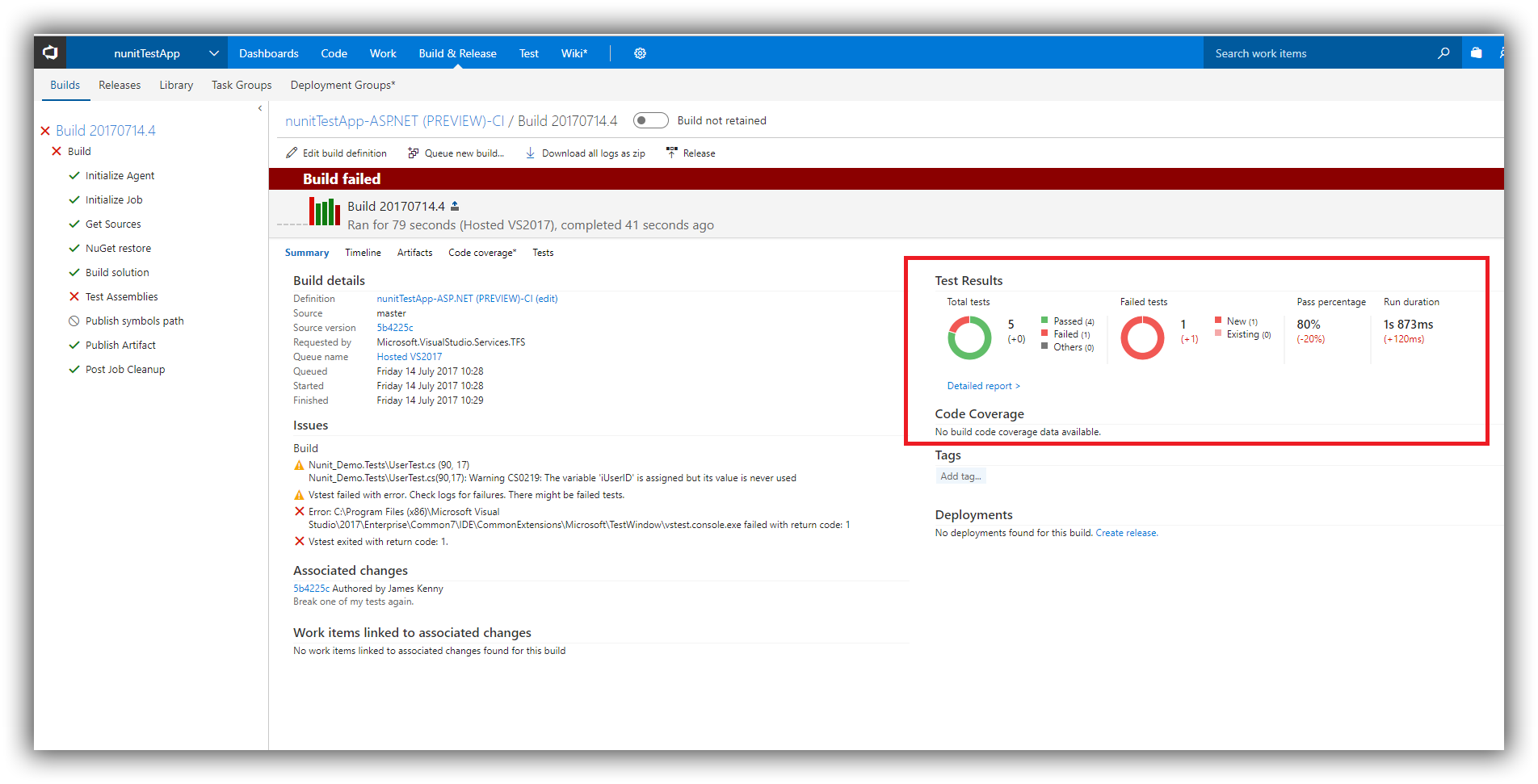
Task: Click the Visual Studio Team Services logo
Action: [50, 53]
